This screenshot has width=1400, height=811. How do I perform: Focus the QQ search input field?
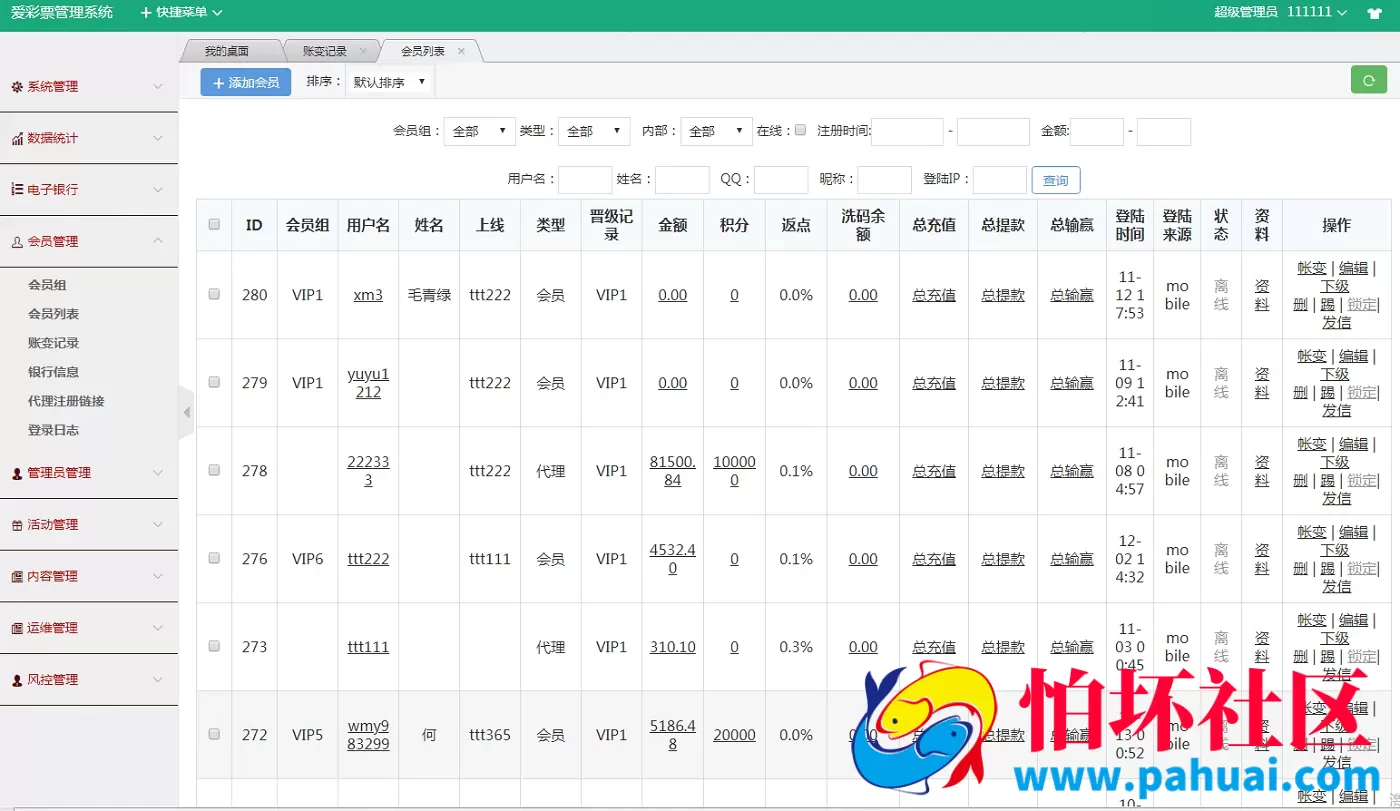781,180
